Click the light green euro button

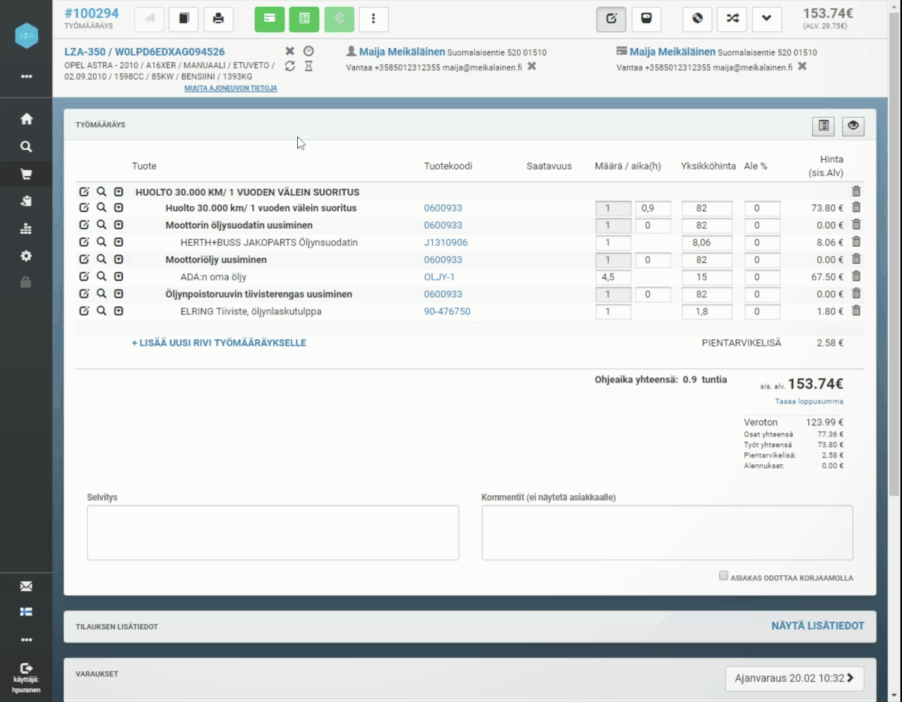click(339, 18)
